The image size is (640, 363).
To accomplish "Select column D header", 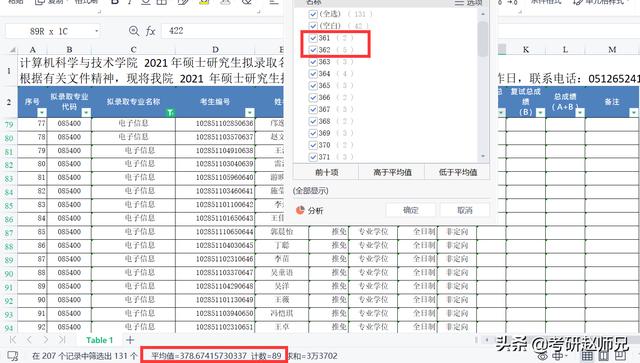I will tap(215, 49).
